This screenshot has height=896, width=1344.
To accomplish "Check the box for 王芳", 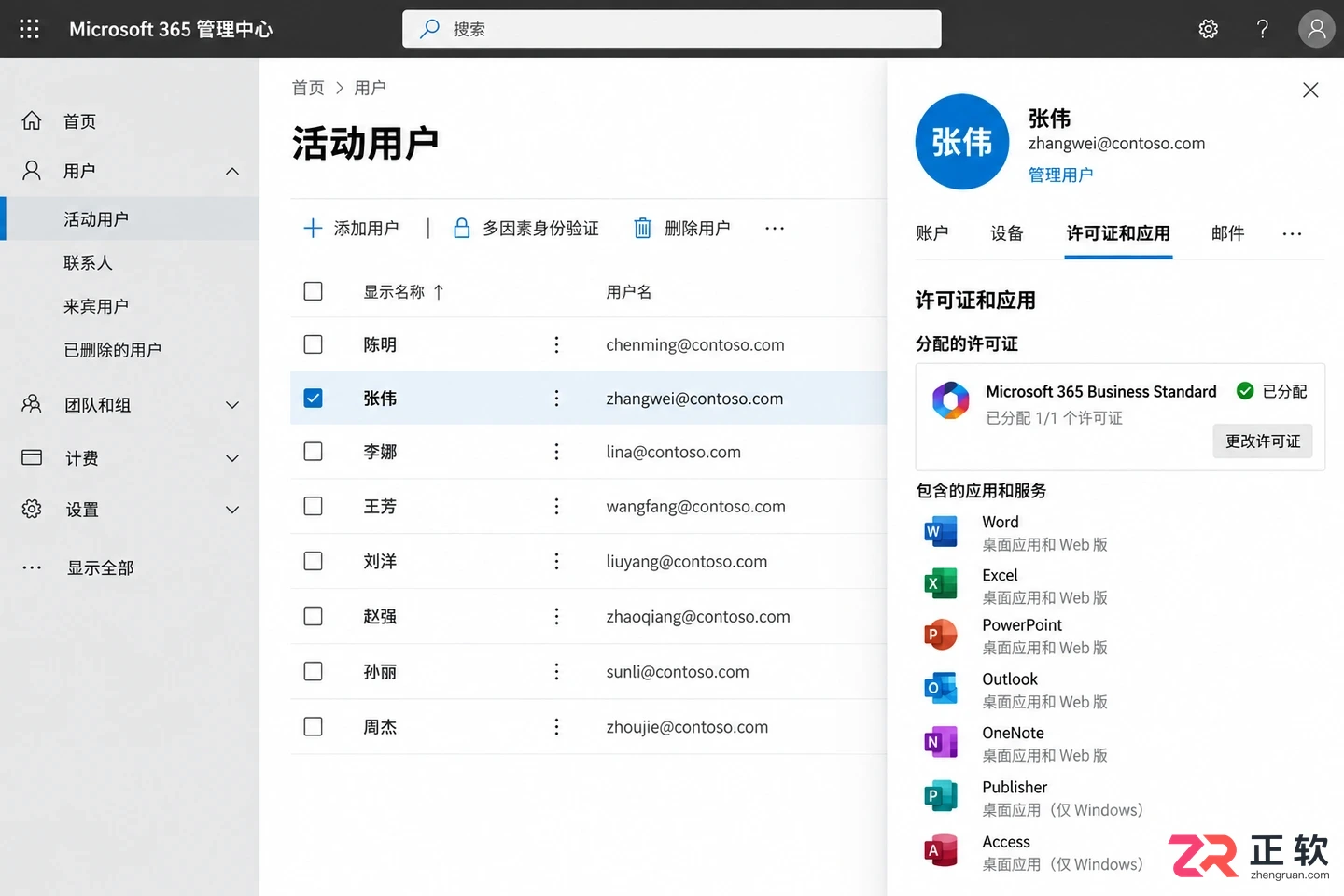I will pyautogui.click(x=314, y=506).
